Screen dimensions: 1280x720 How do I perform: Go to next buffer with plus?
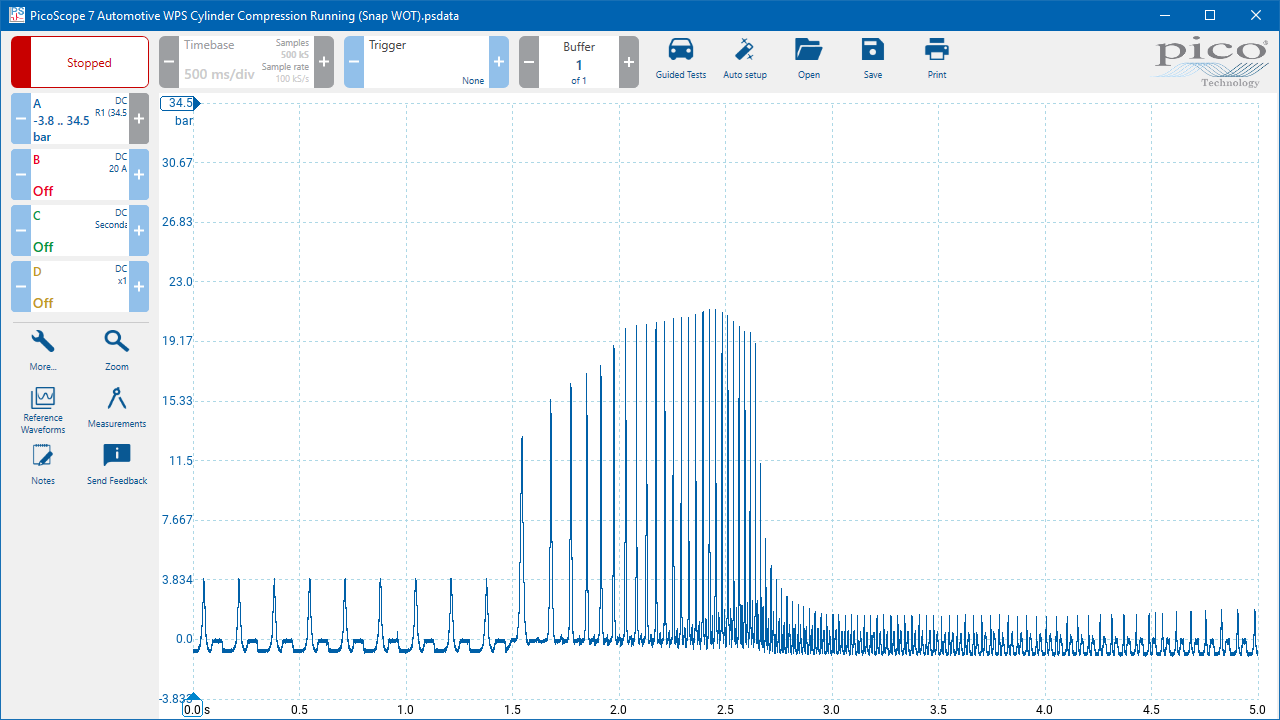[x=629, y=62]
